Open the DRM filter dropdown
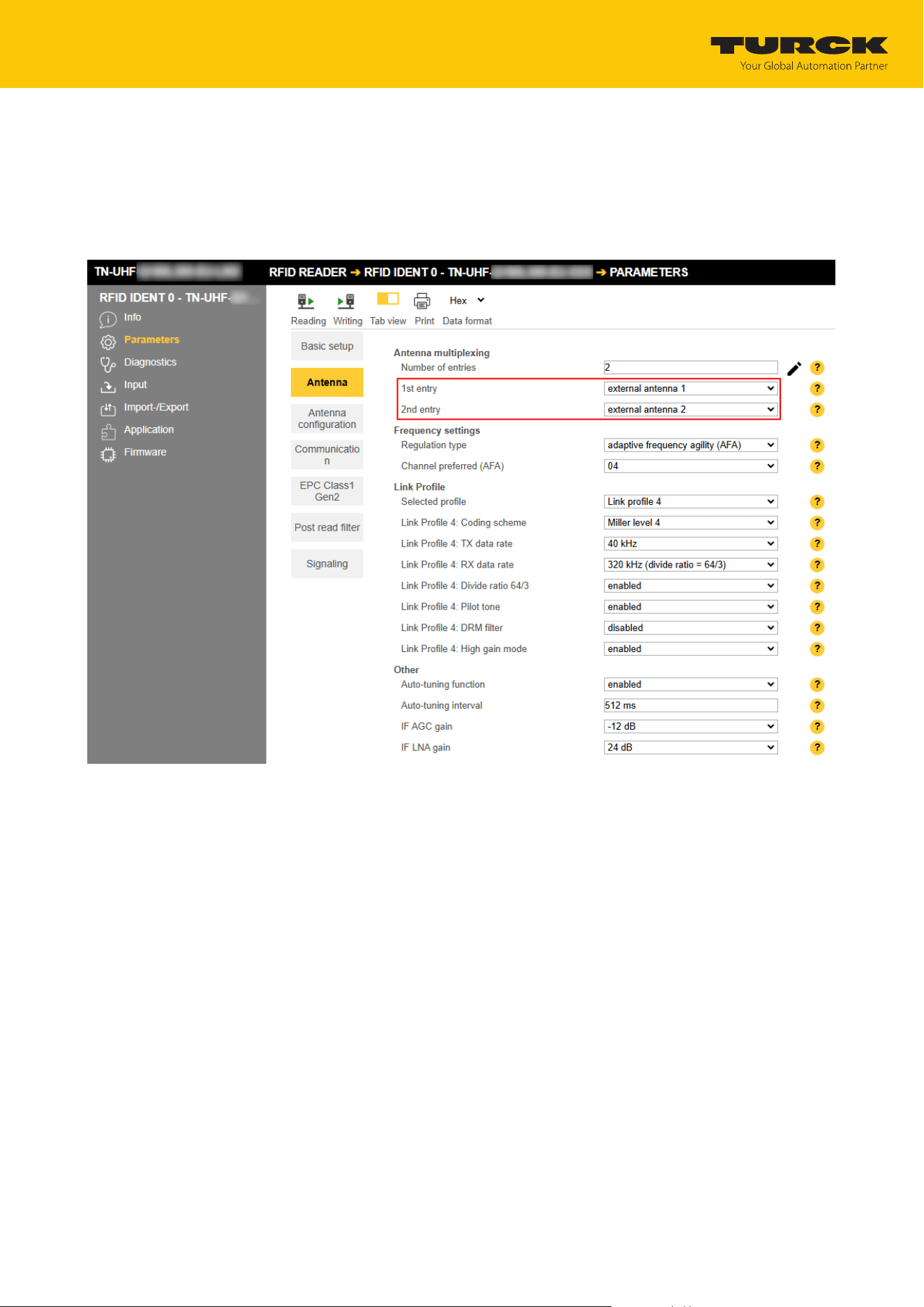 point(691,628)
